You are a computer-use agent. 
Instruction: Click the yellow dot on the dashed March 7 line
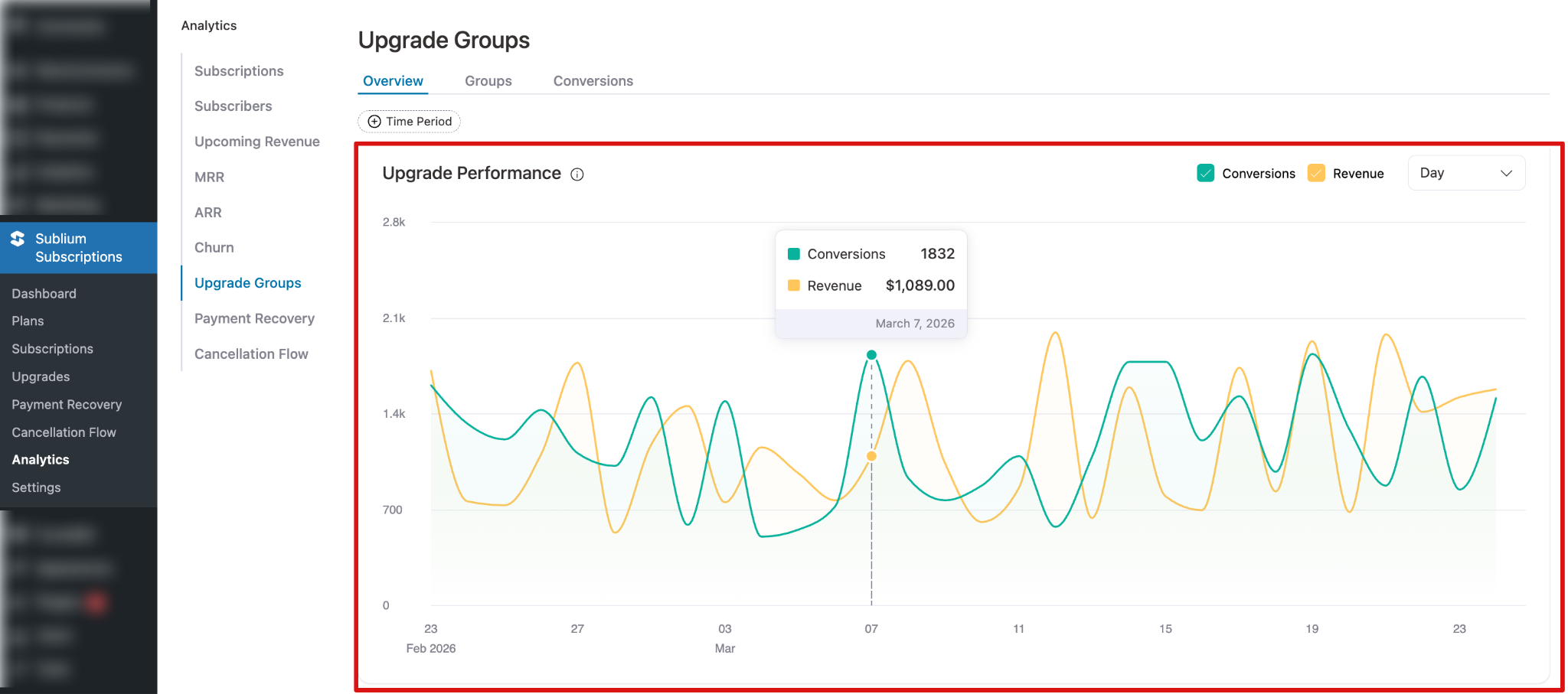tap(871, 455)
